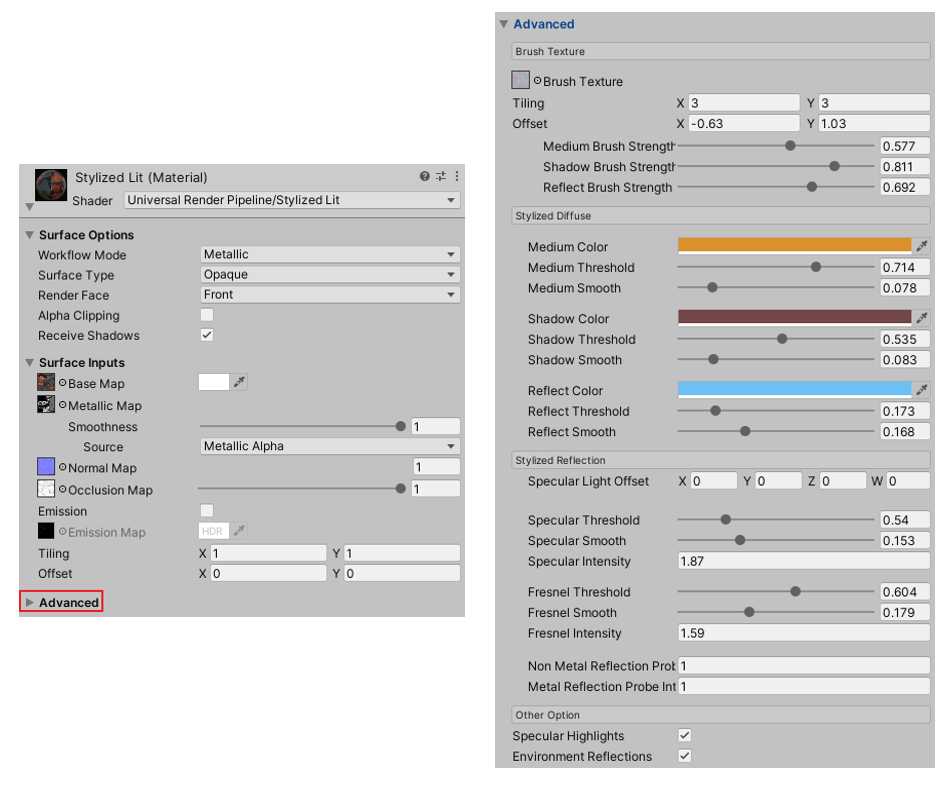Click the Metallic Map texture thumbnail

tap(46, 404)
